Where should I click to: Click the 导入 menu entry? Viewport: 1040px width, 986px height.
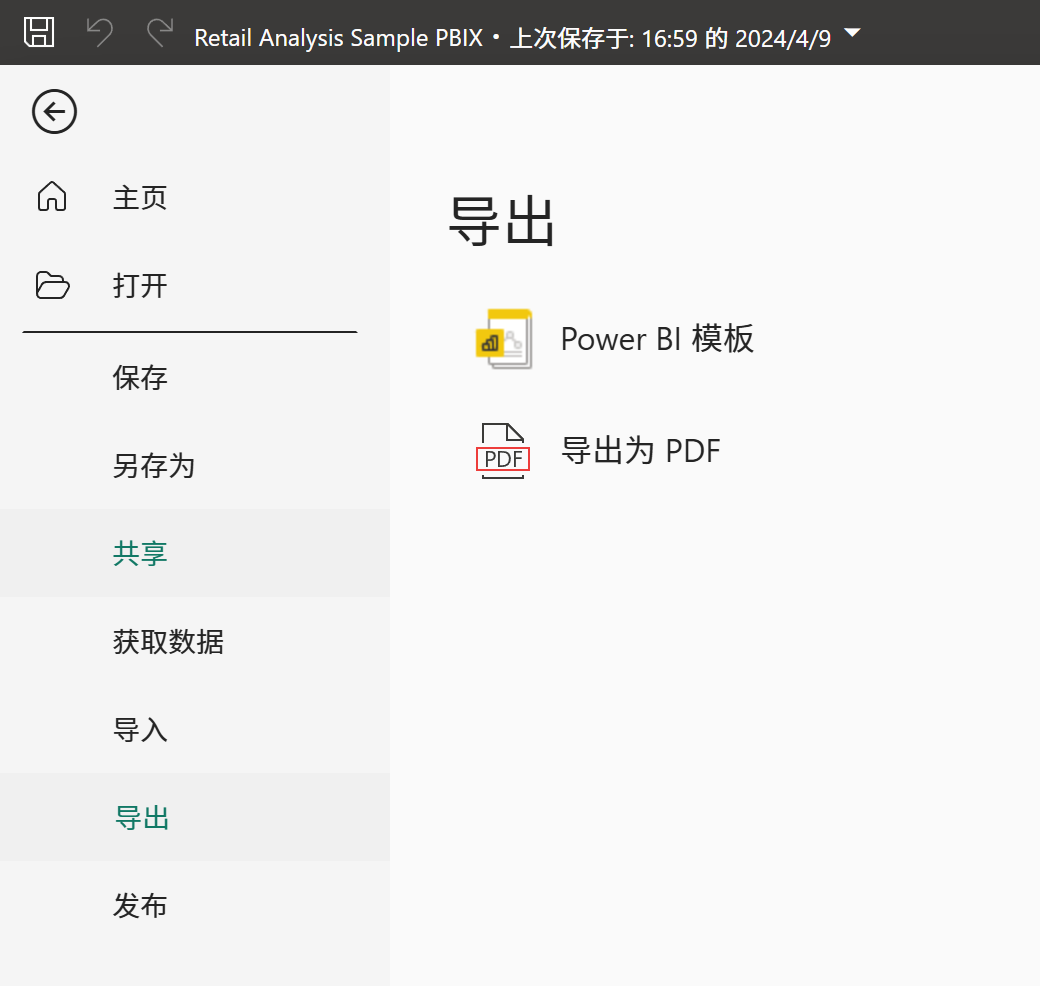point(140,729)
